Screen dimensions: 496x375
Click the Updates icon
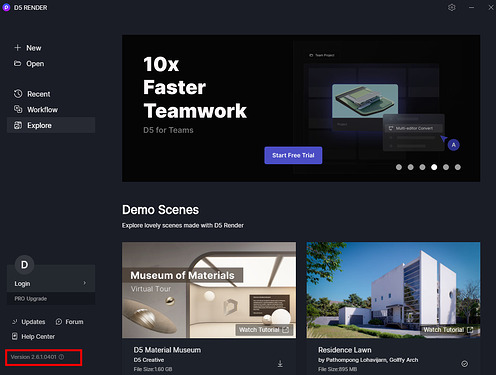(15, 322)
